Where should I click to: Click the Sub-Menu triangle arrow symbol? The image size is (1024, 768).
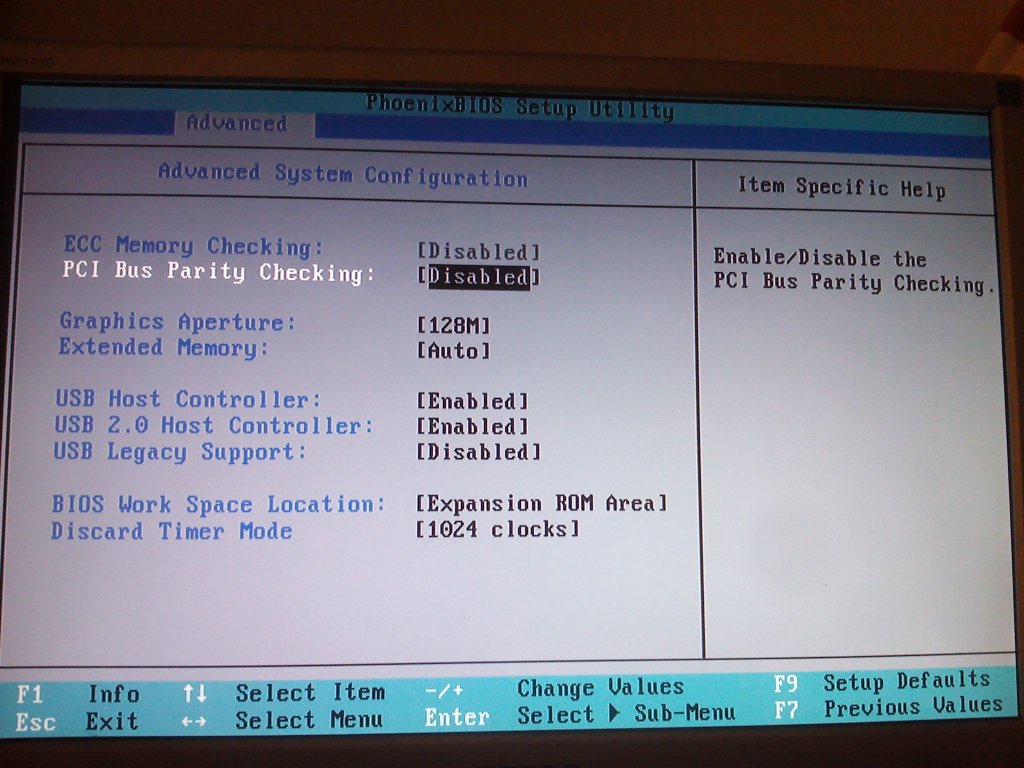coord(614,713)
